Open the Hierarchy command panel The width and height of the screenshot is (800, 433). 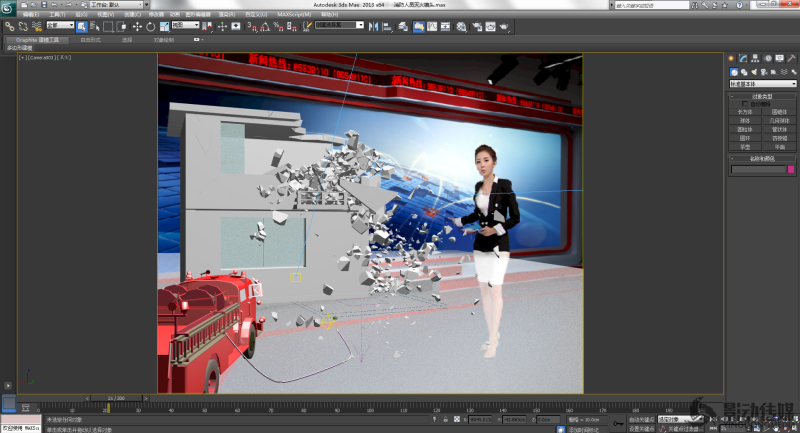tap(754, 60)
